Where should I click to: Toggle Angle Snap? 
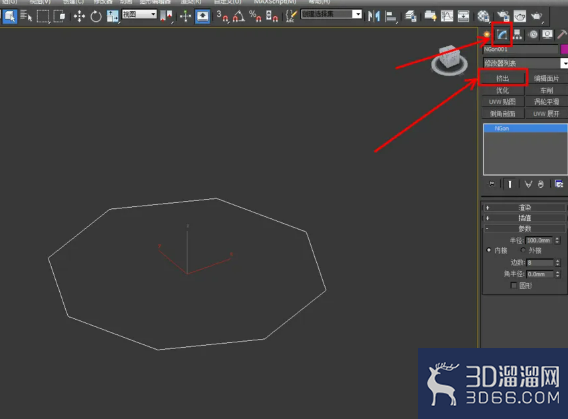point(238,16)
